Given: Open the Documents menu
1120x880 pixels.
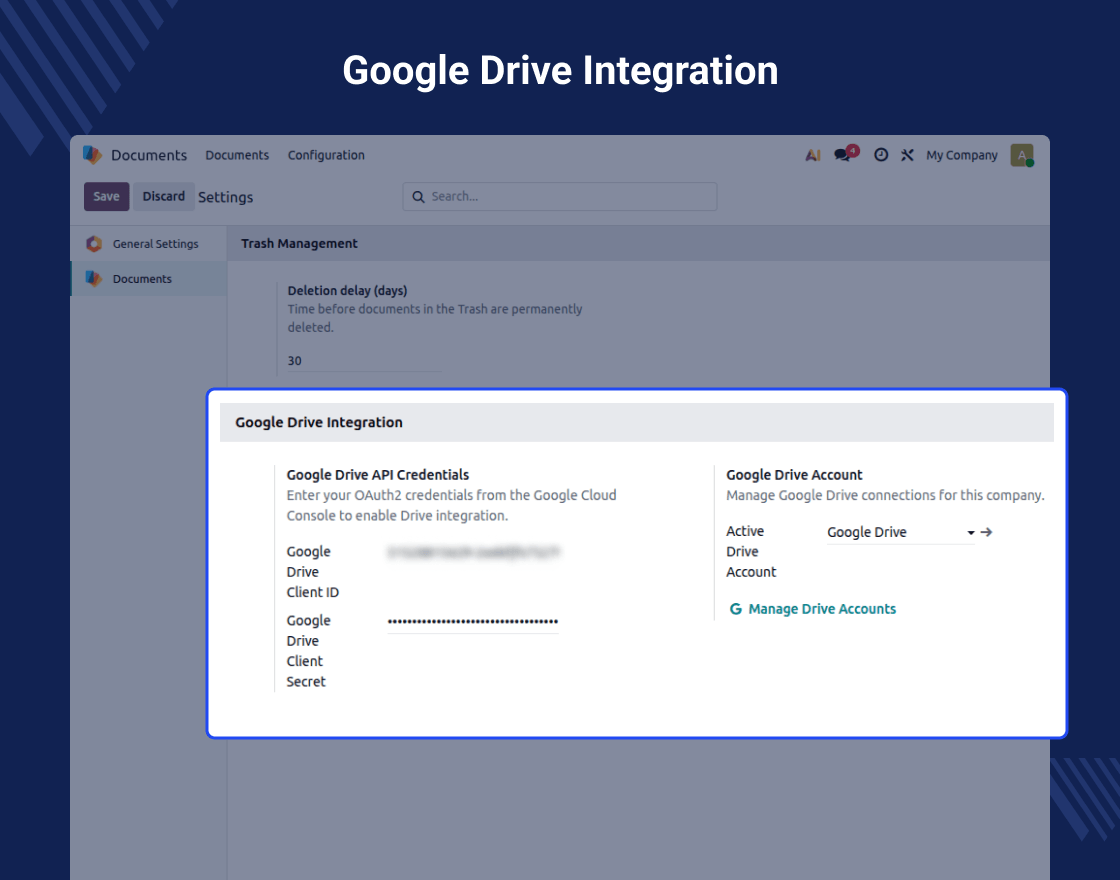Looking at the screenshot, I should tap(237, 155).
